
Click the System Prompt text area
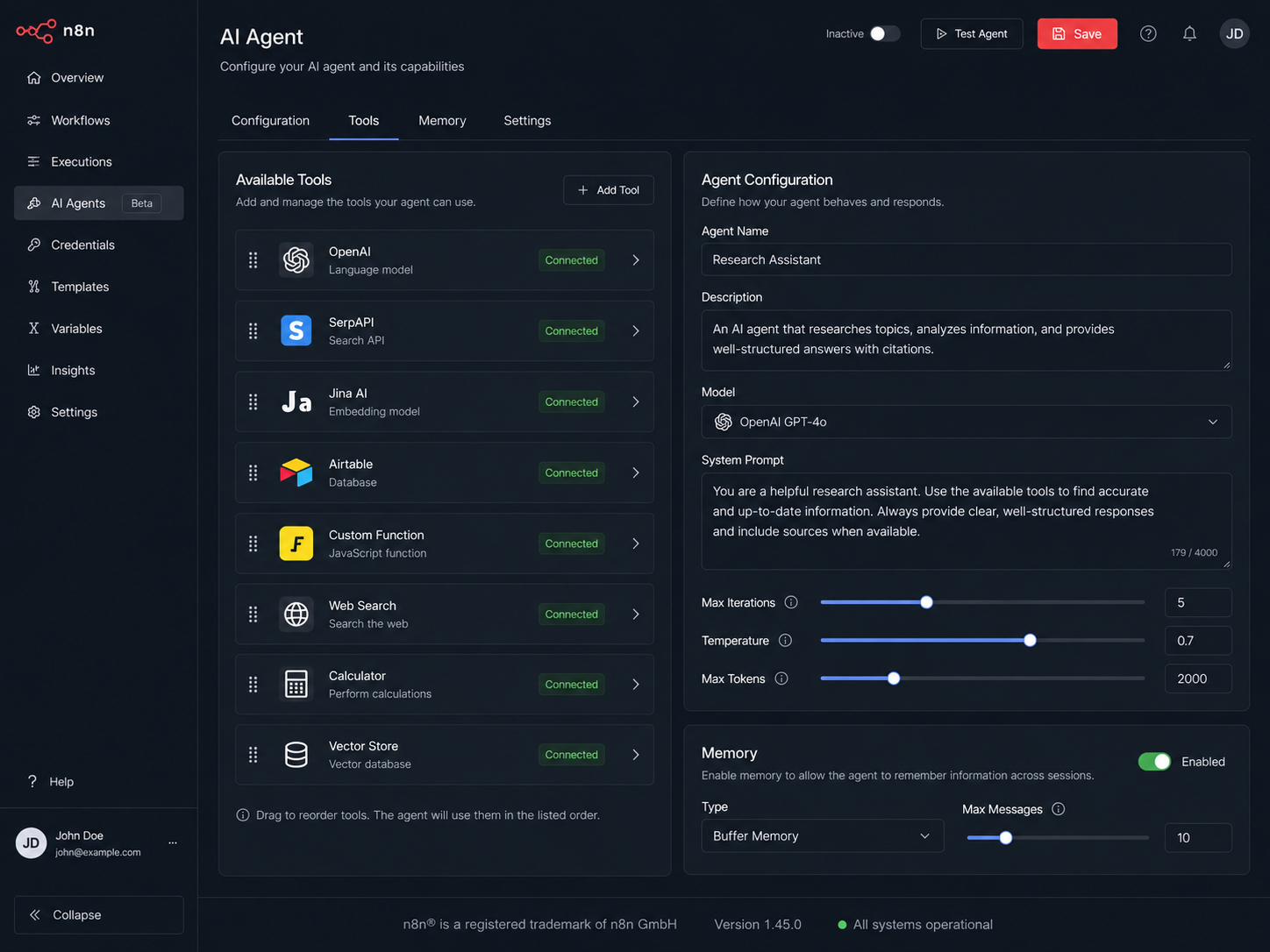967,521
